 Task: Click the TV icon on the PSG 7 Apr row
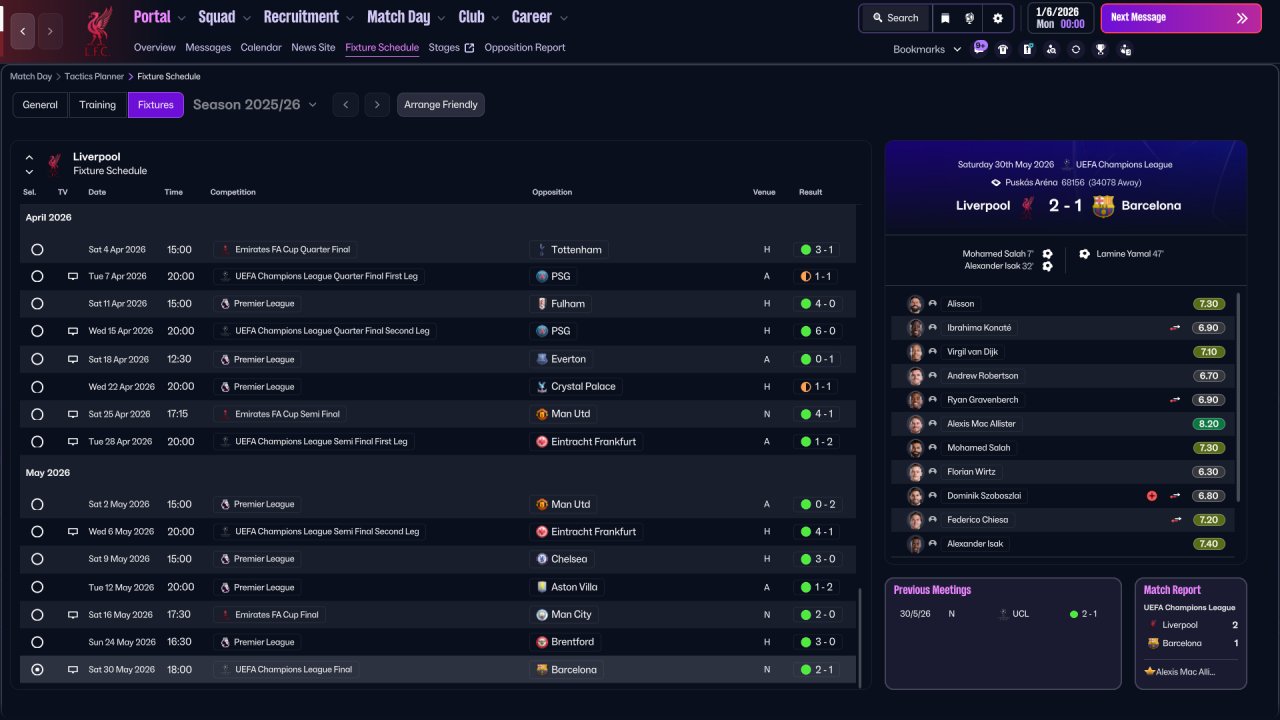73,276
